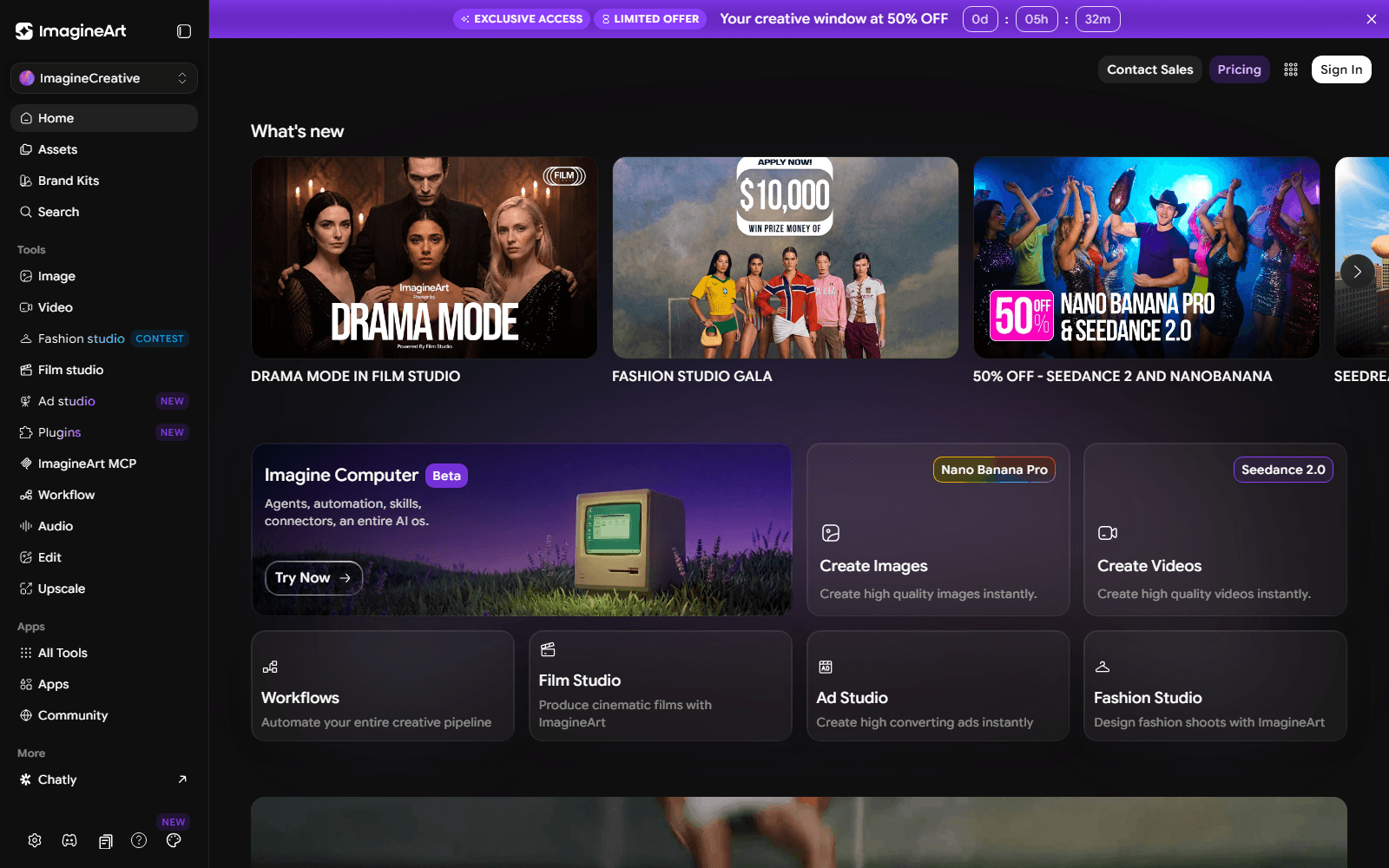Open the Fashion Studio card
Screen dimensions: 1389x868
tap(1215, 686)
